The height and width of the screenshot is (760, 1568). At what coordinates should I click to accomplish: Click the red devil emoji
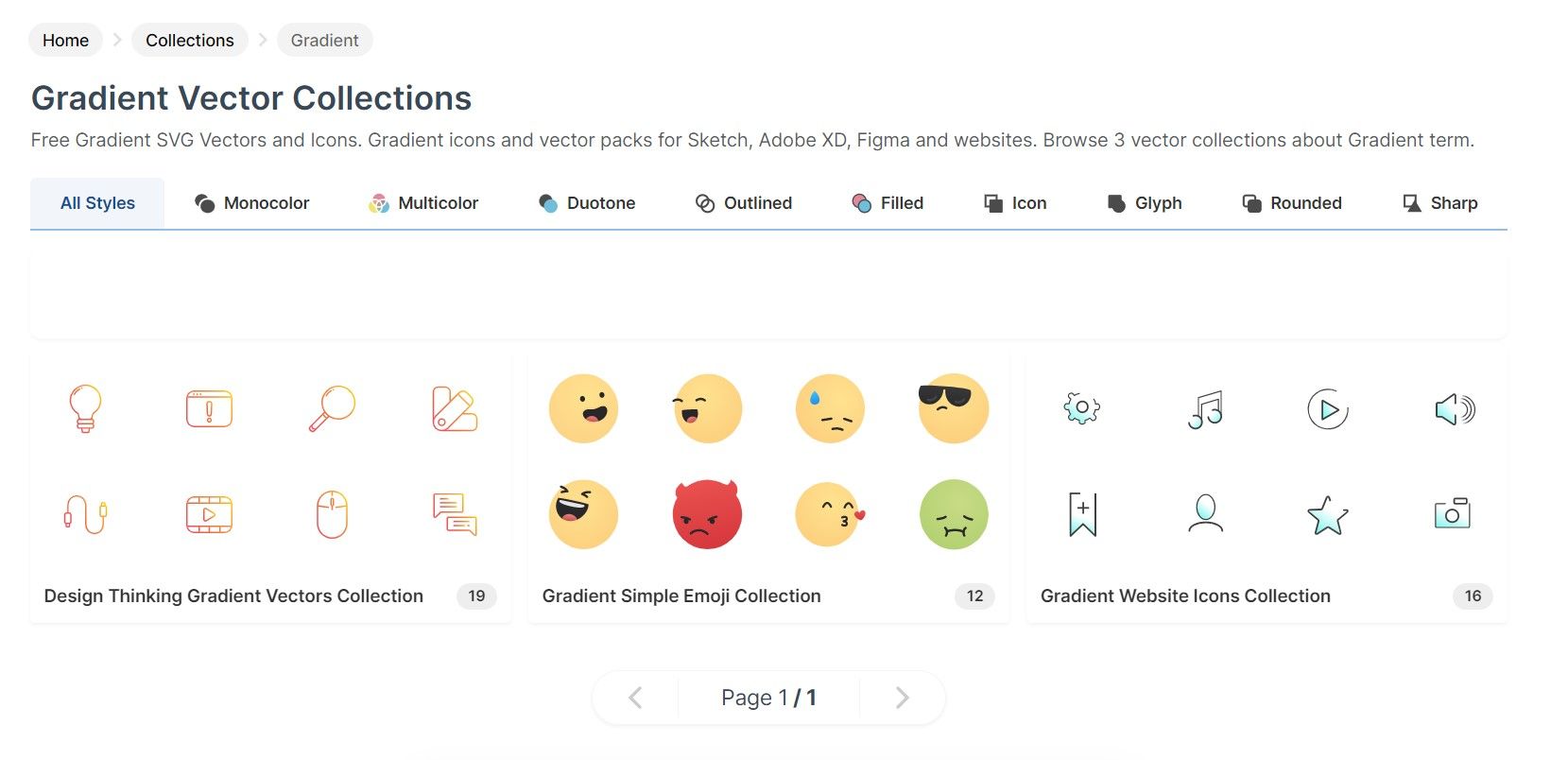pos(706,514)
